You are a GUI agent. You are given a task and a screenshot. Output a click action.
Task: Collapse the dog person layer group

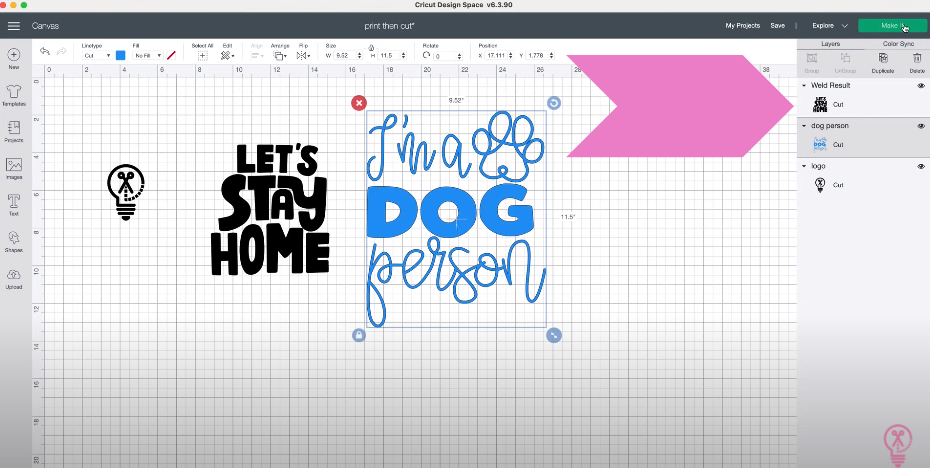tap(804, 126)
